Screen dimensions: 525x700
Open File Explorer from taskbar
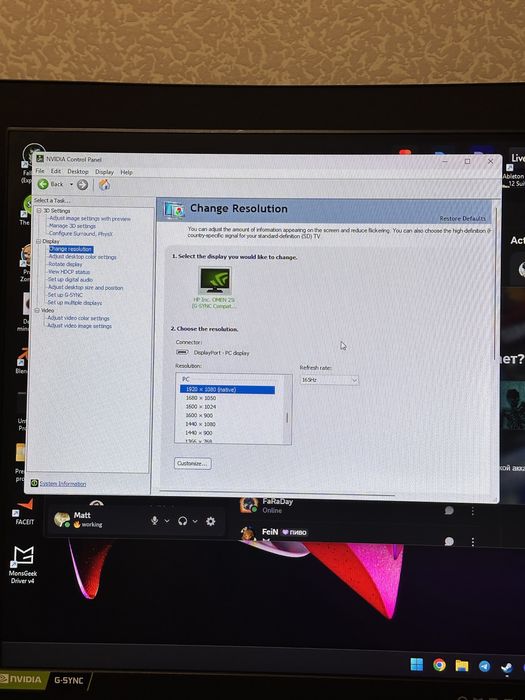click(x=462, y=666)
